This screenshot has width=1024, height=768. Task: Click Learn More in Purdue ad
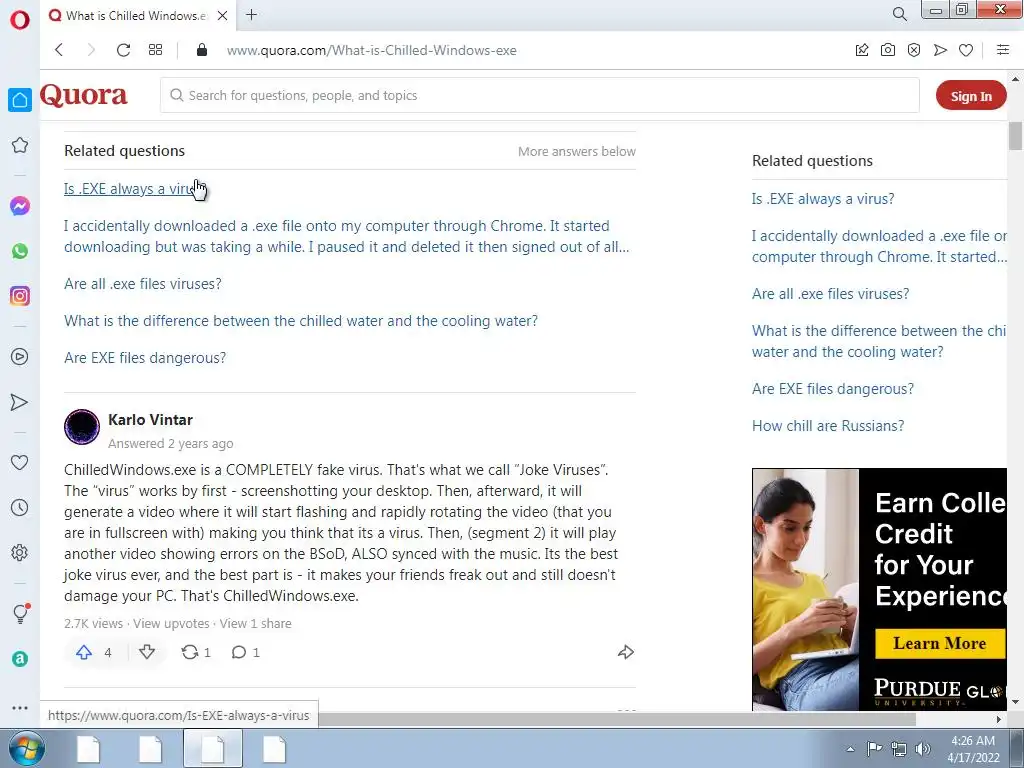tap(940, 644)
